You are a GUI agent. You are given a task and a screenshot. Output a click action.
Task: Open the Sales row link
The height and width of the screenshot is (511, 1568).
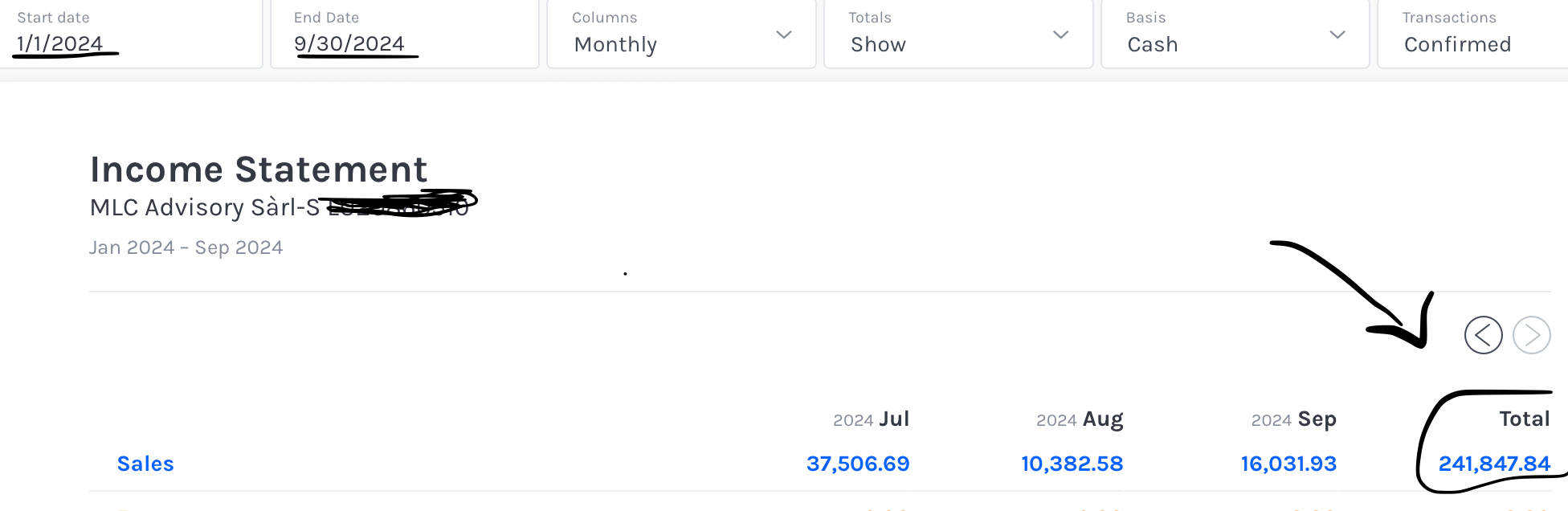145,464
